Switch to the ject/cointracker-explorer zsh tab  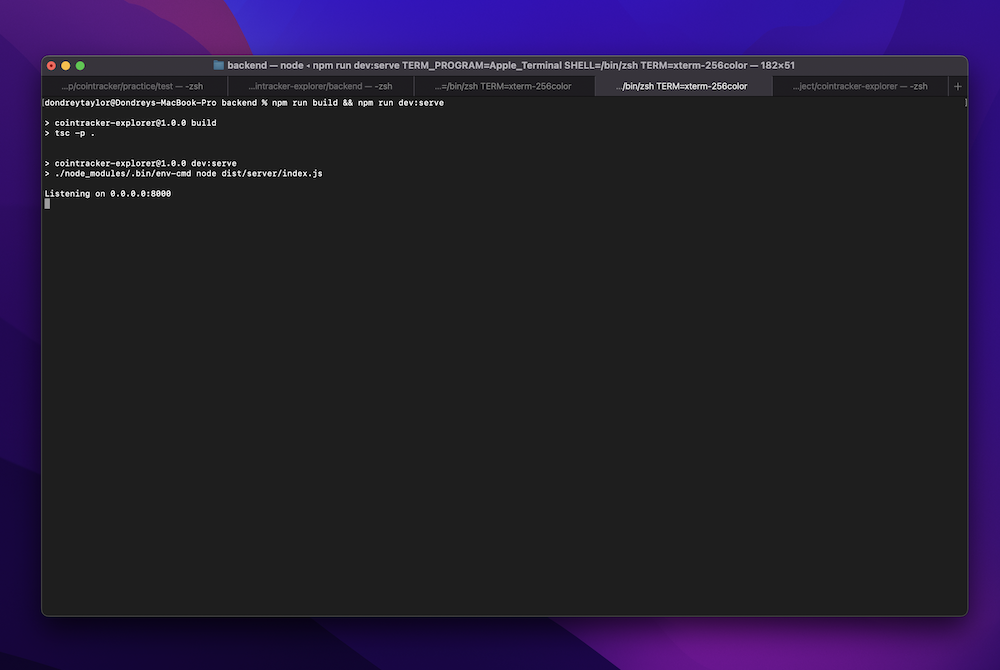point(860,86)
